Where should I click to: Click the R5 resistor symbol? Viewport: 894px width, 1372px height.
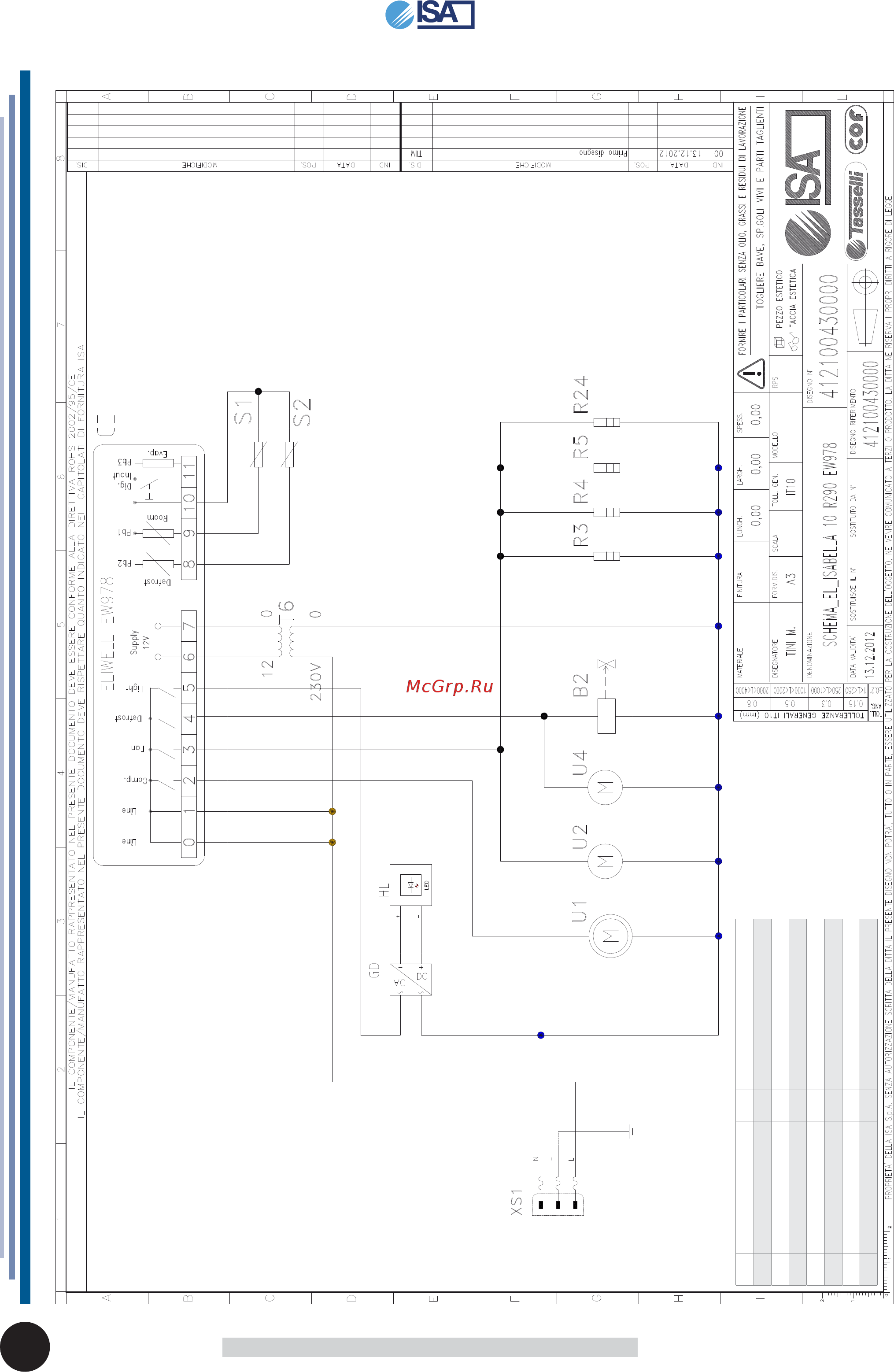click(x=606, y=467)
